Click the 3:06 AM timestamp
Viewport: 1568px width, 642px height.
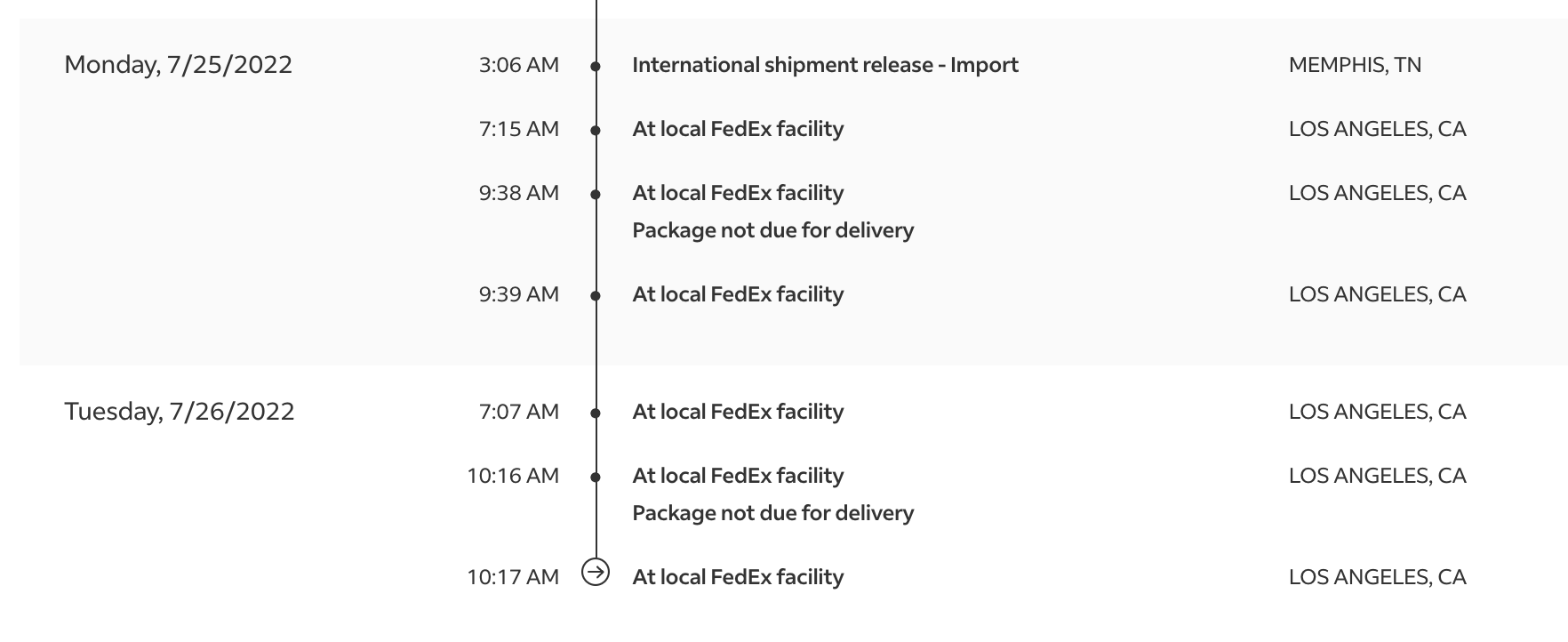pyautogui.click(x=519, y=65)
